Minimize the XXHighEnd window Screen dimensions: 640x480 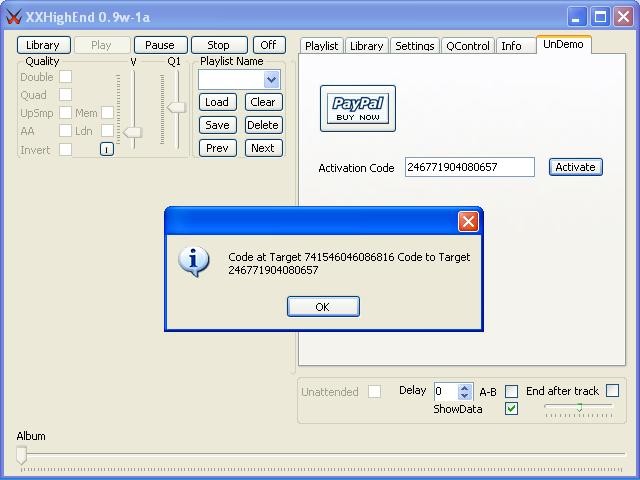coord(577,17)
